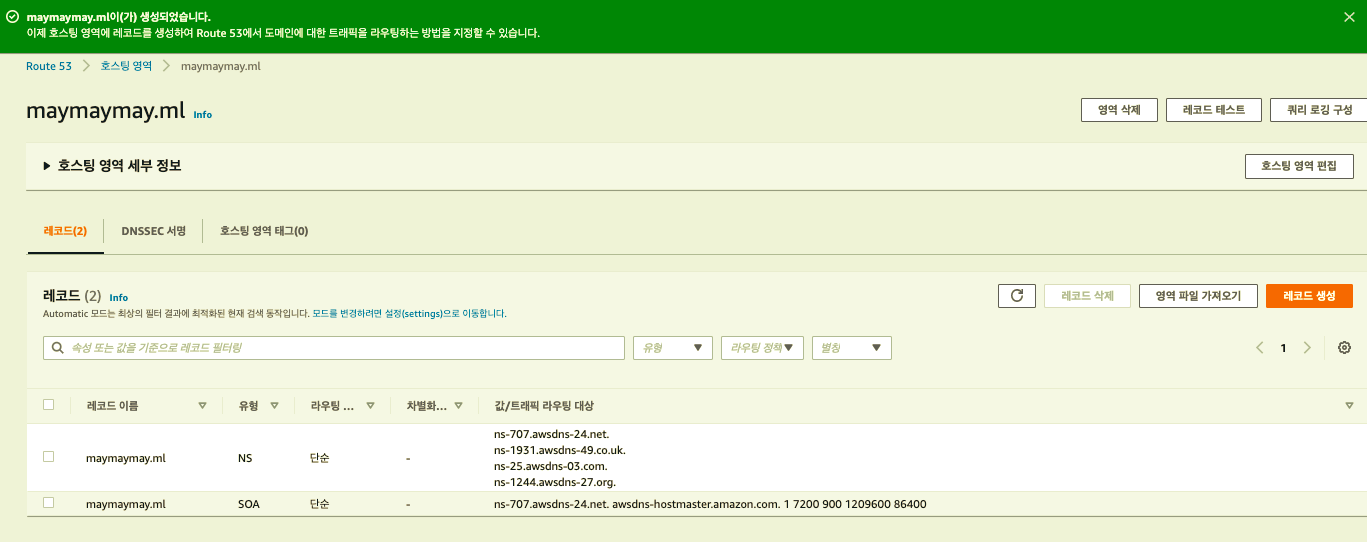Click 단순 routing cell in SOA row
This screenshot has width=1367, height=542.
point(320,504)
